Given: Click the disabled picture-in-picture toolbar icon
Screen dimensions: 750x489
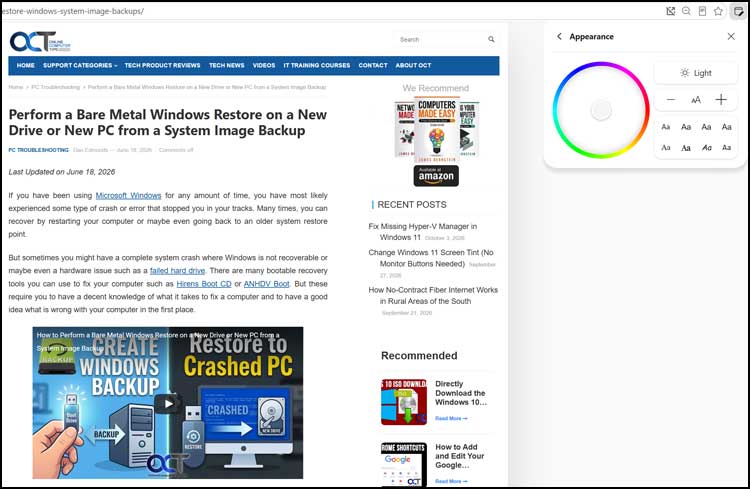Looking at the screenshot, I should 671,11.
